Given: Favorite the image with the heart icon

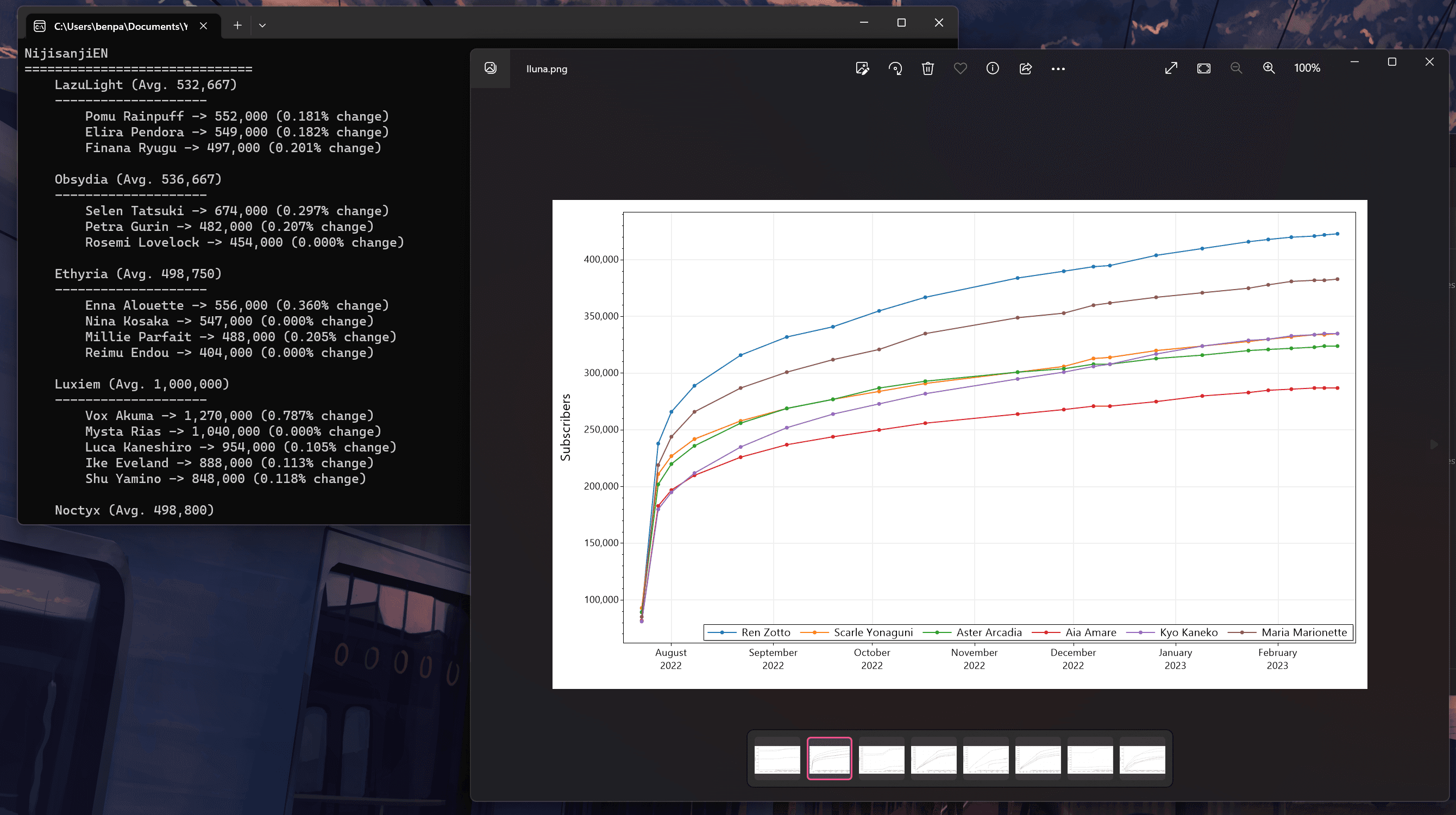Looking at the screenshot, I should 960,68.
